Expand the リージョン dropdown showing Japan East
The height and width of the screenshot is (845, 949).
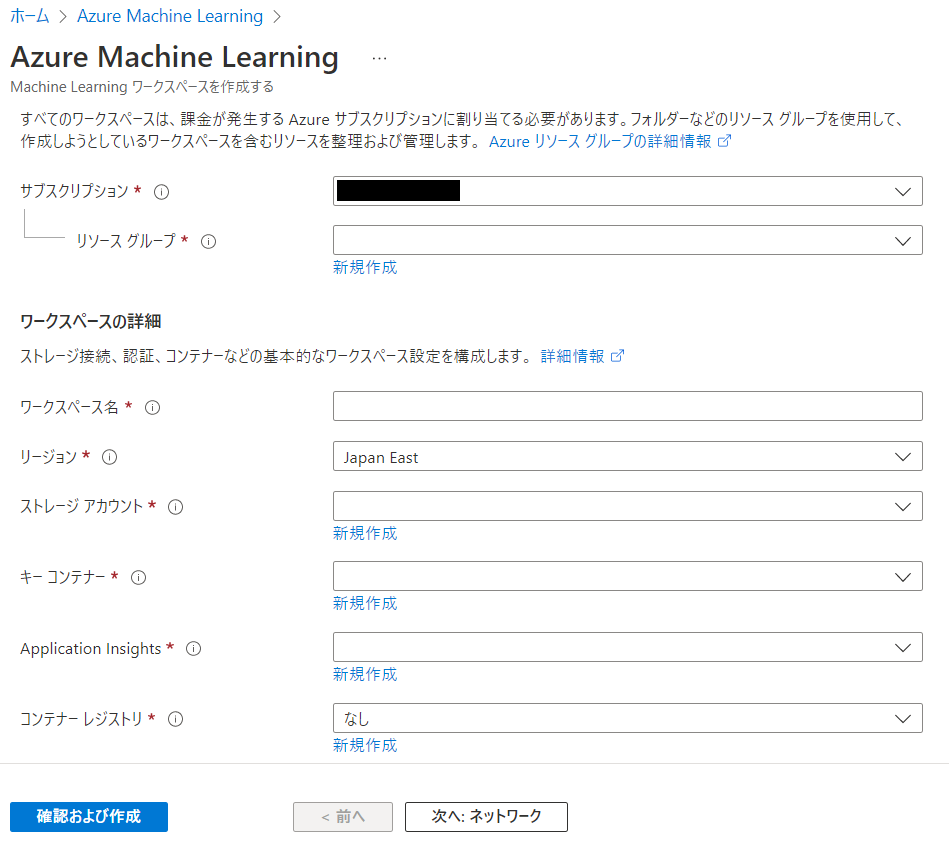(x=903, y=456)
